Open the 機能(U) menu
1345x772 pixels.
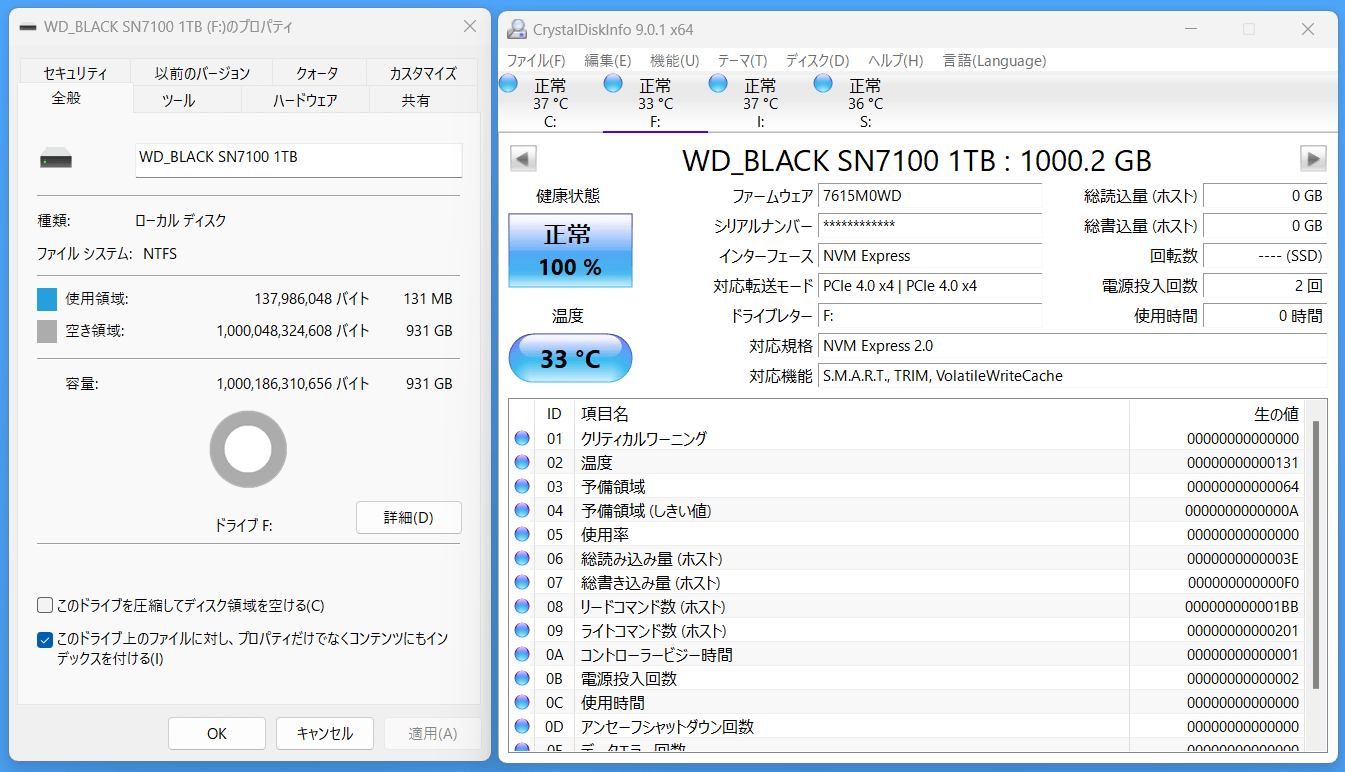click(675, 61)
